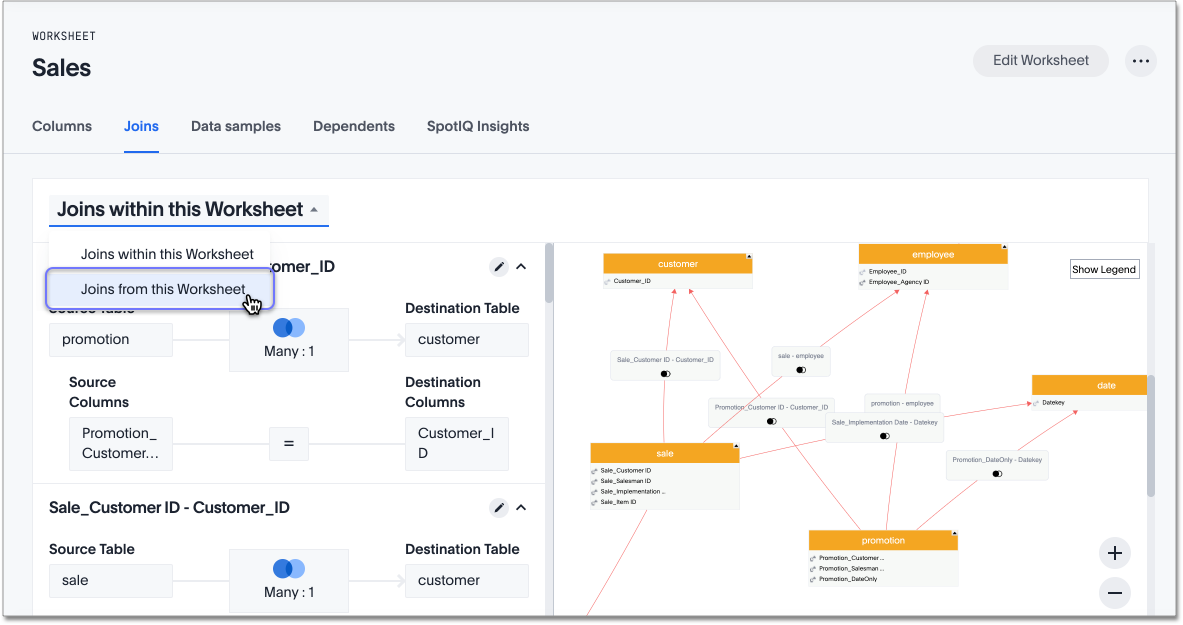Open the Joins within this Worksheet dropdown
The height and width of the screenshot is (625, 1183).
pos(188,210)
